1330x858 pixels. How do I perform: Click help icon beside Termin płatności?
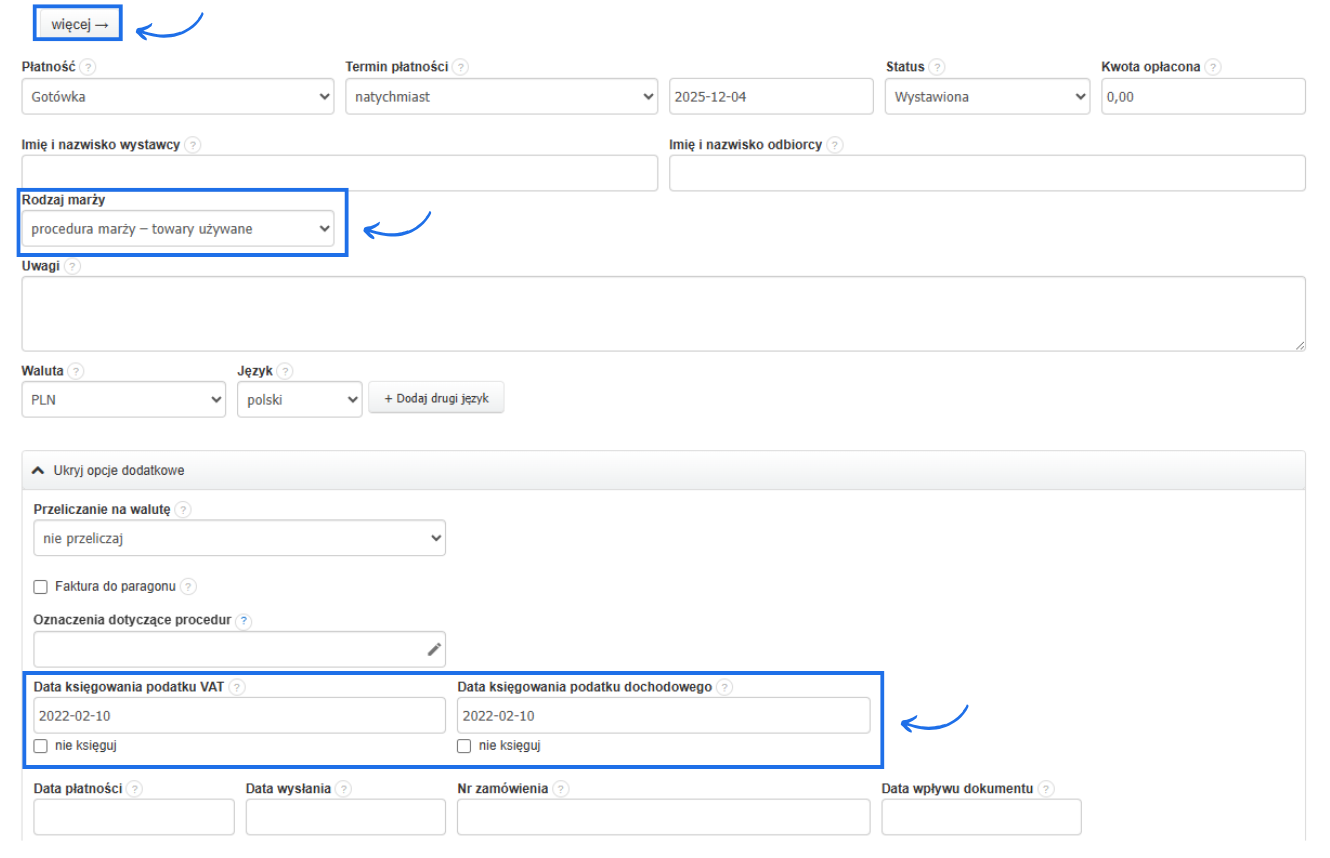click(460, 67)
